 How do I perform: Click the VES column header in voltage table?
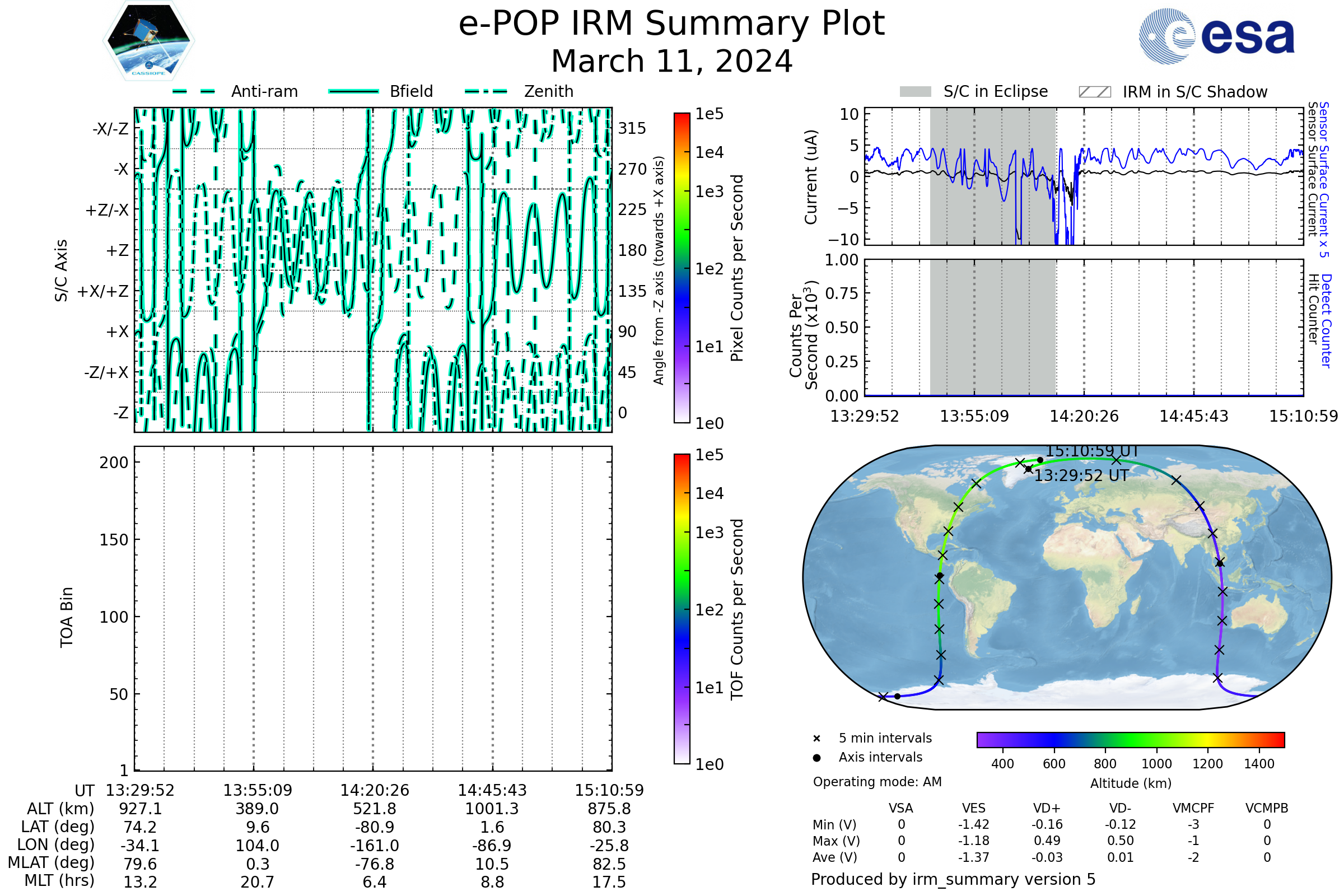(x=974, y=809)
